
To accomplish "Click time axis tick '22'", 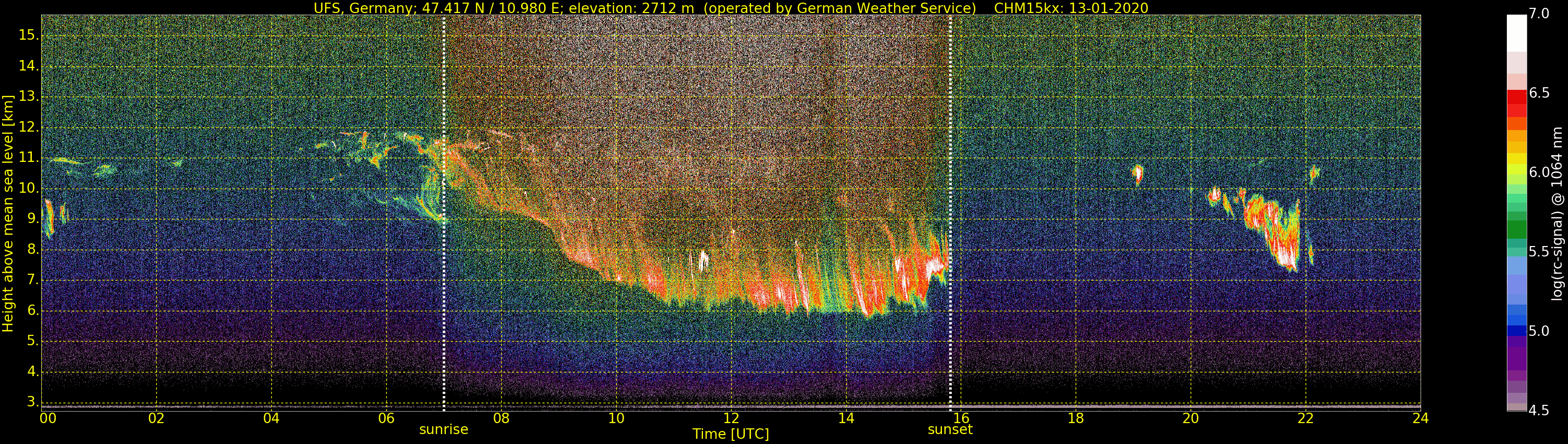I will pos(1306,418).
